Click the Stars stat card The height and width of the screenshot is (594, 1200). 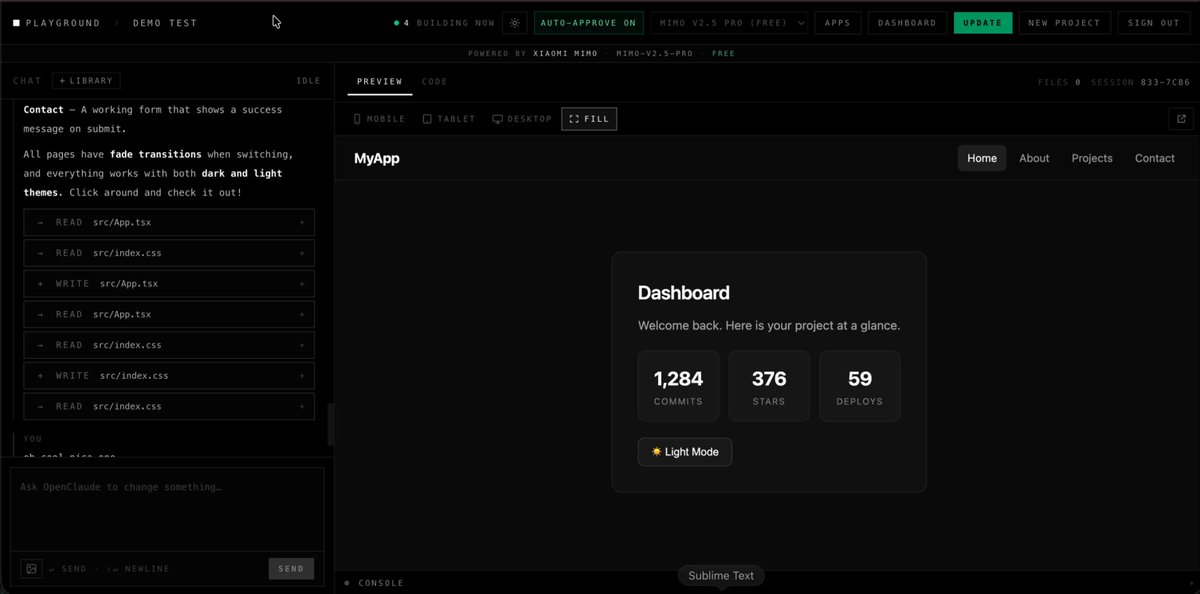click(769, 386)
